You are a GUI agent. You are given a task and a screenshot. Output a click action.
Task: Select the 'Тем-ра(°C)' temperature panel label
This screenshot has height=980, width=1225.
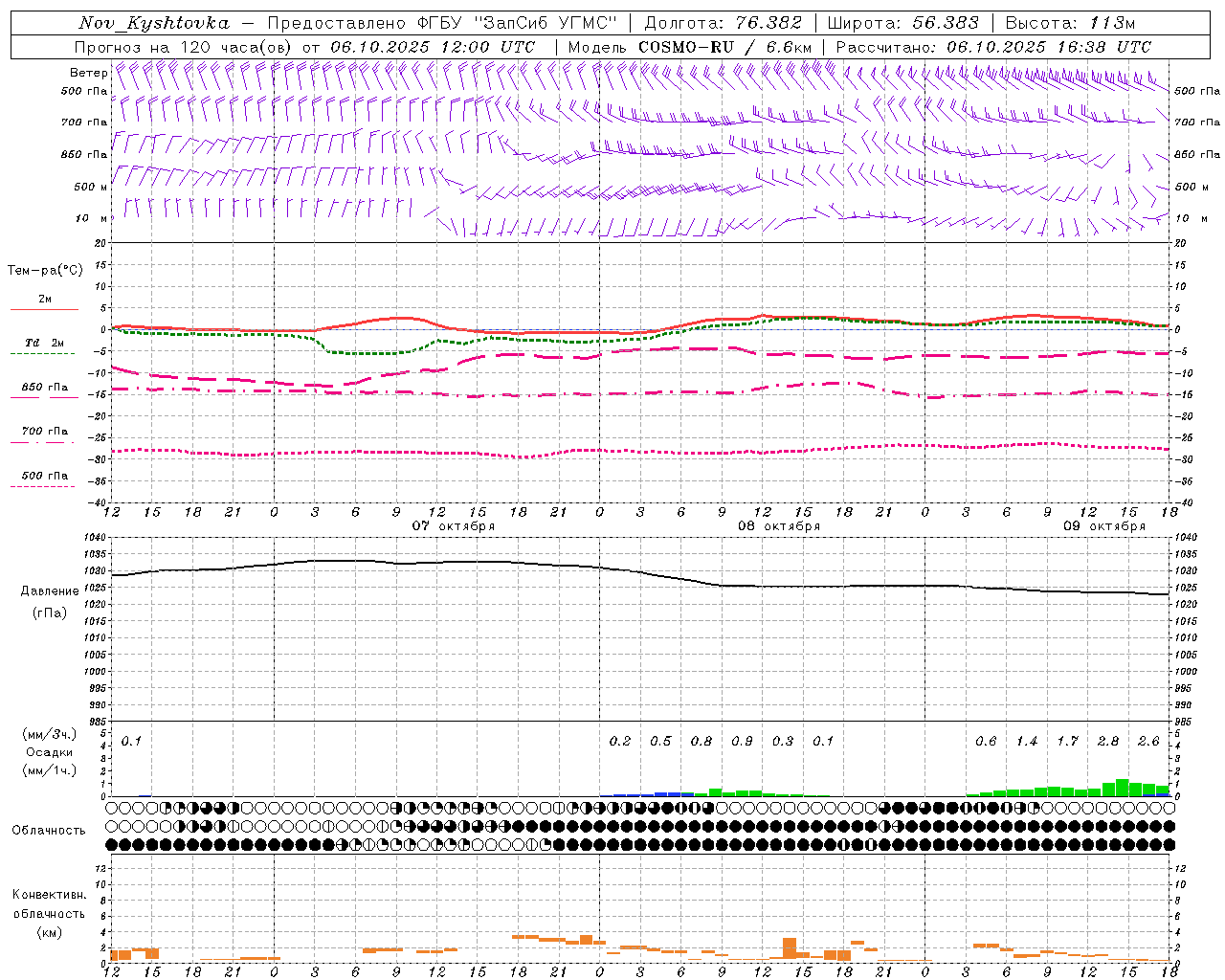point(45,271)
